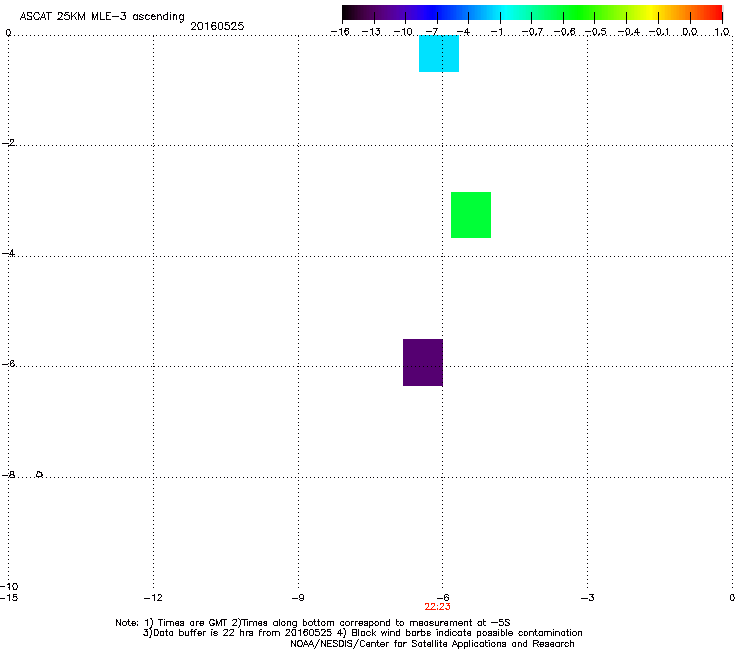The width and height of the screenshot is (740, 650).
Task: Click the green data square
Action: click(471, 215)
